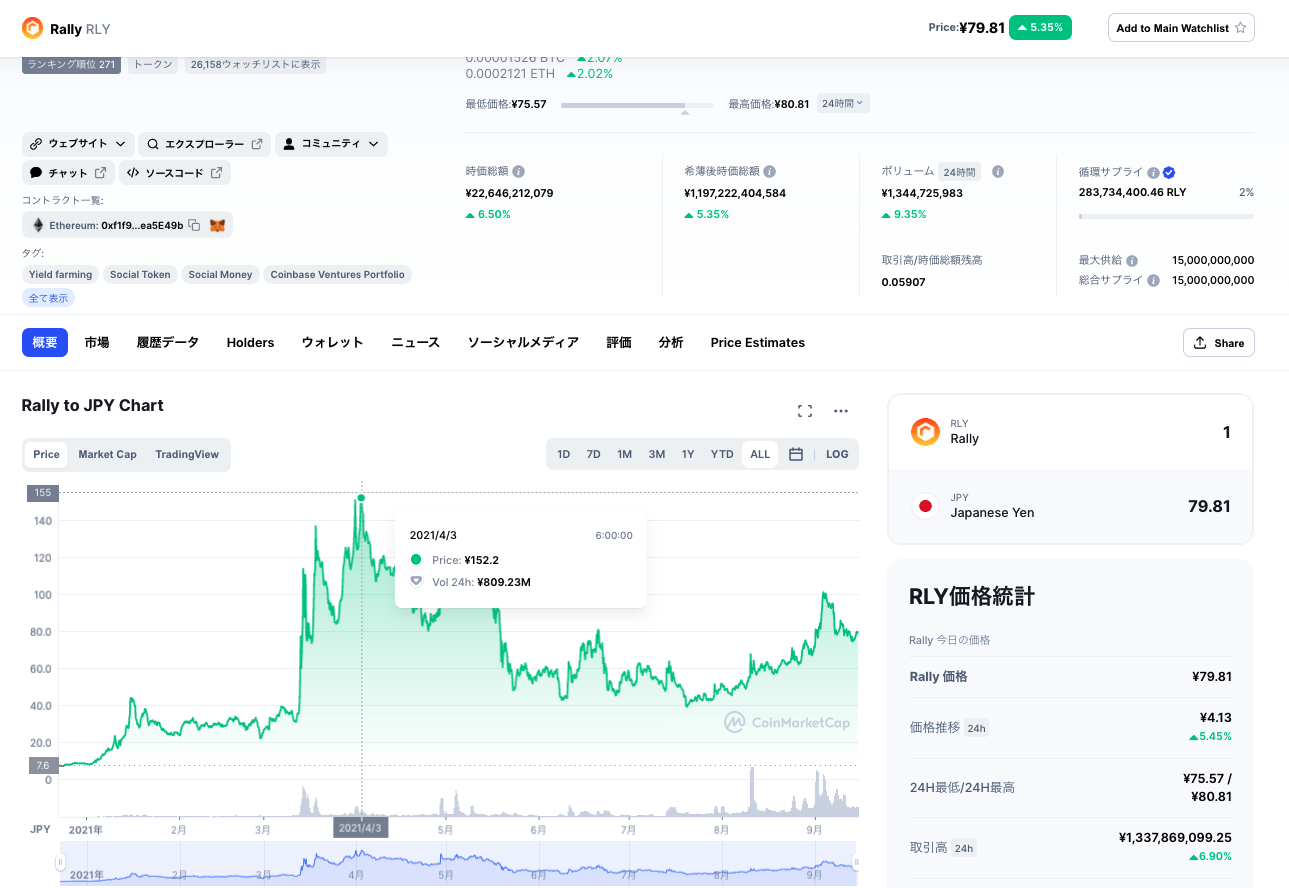The width and height of the screenshot is (1289, 888).
Task: Open the Holders tab
Action: (x=250, y=342)
